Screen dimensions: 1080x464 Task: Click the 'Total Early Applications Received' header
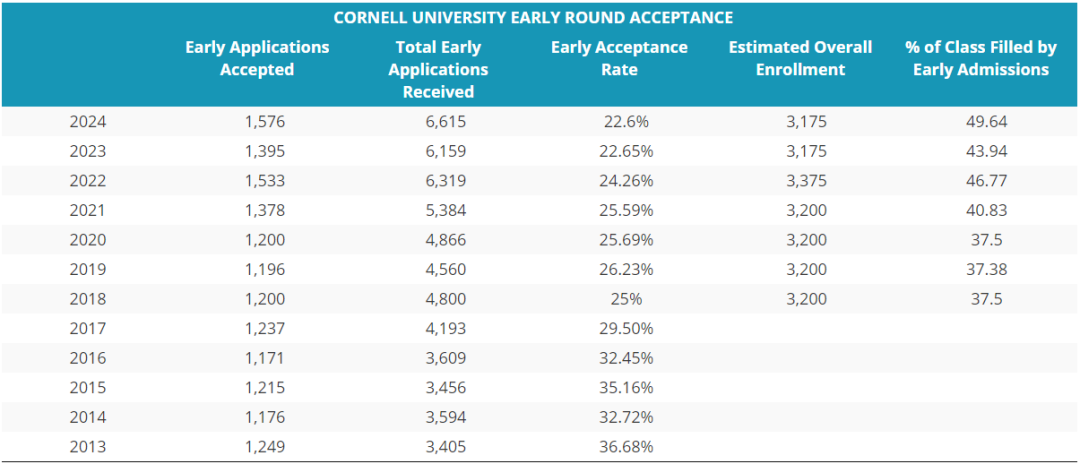[438, 69]
